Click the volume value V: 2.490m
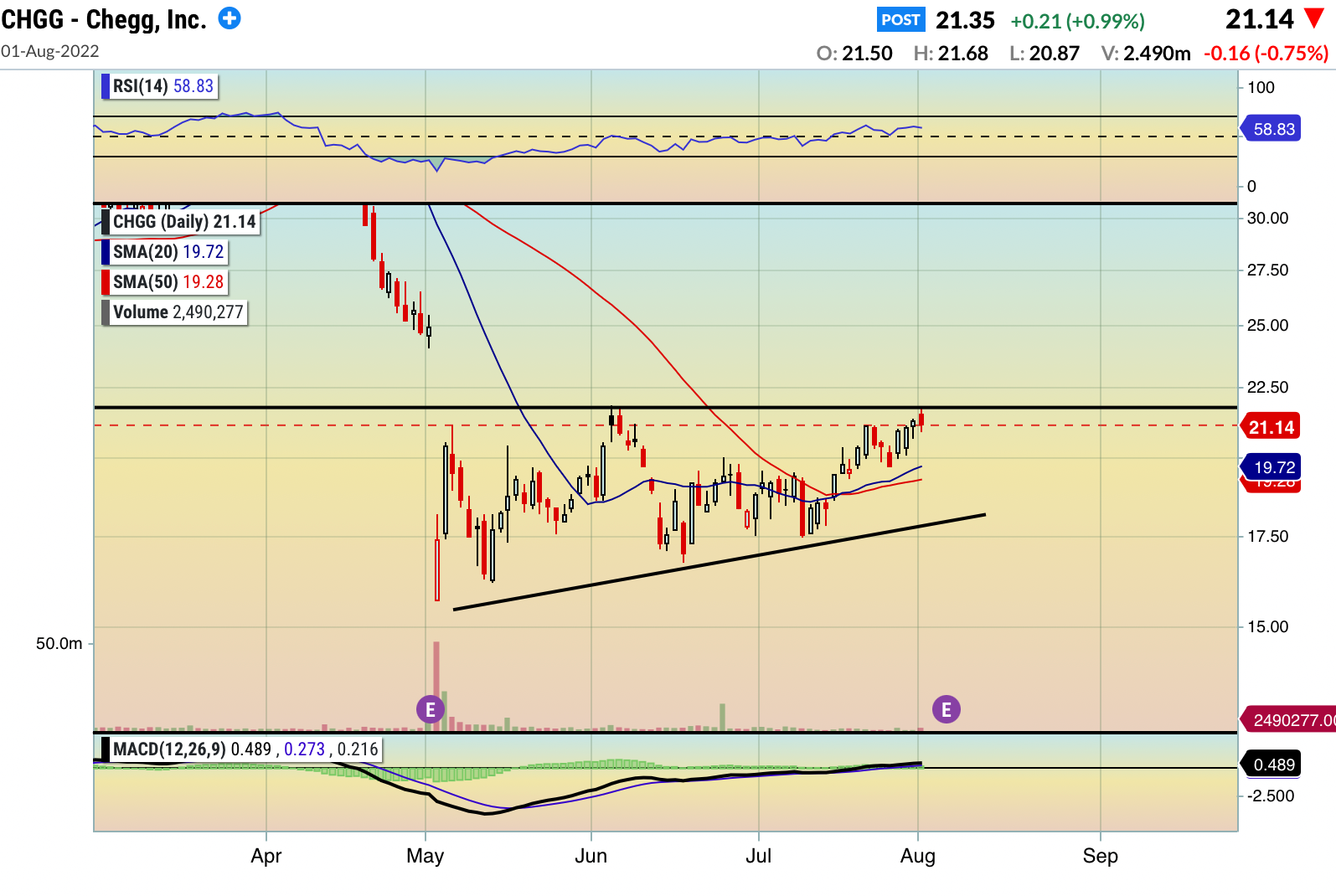 (1146, 54)
